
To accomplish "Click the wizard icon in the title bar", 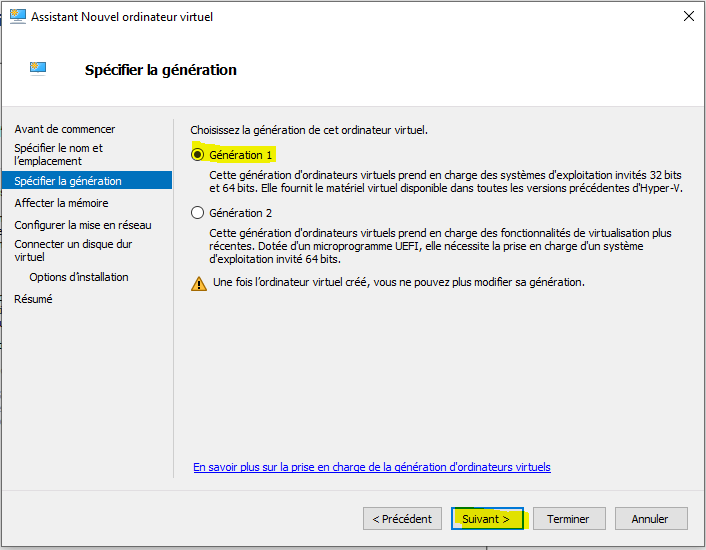I will tap(18, 17).
